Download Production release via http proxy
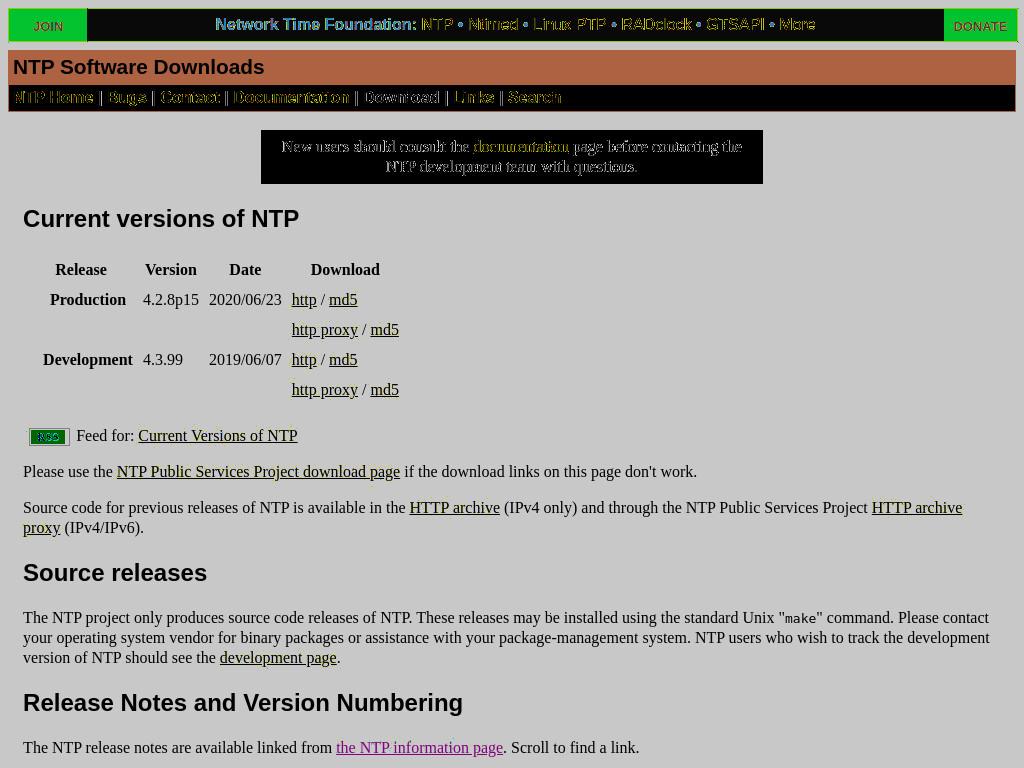Screen dimensions: 1024x768 [325, 330]
